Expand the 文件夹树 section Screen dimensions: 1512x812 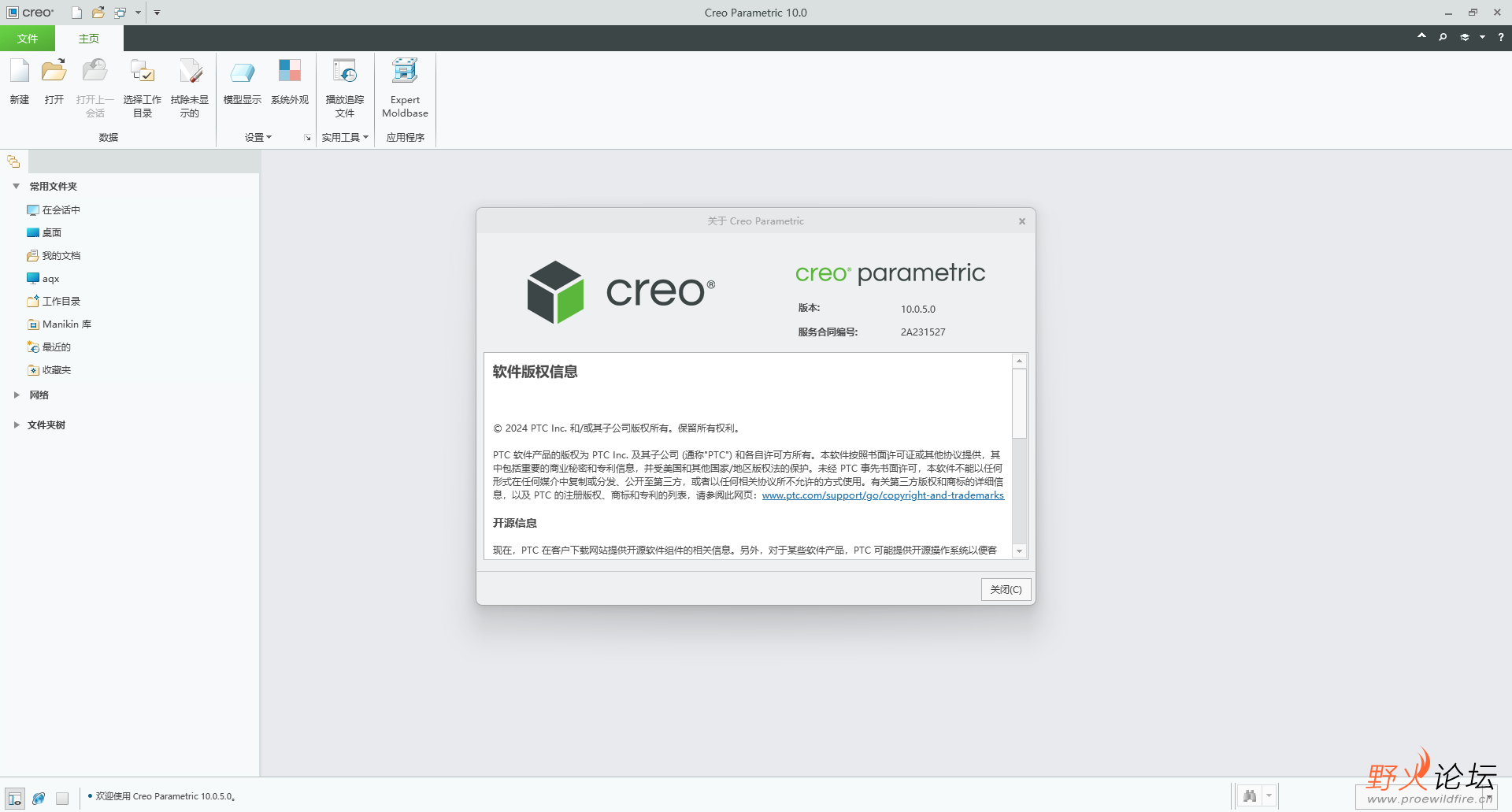pyautogui.click(x=16, y=425)
